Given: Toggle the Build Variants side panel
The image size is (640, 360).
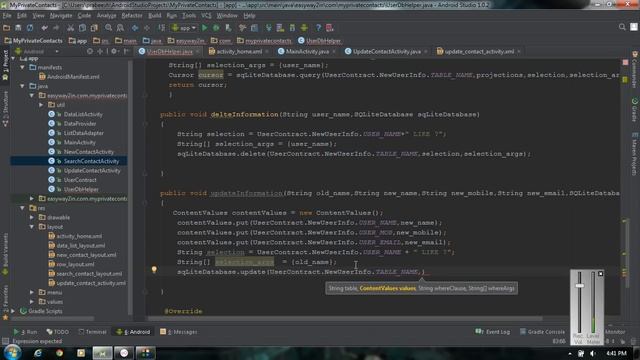Looking at the screenshot, I should [5, 253].
